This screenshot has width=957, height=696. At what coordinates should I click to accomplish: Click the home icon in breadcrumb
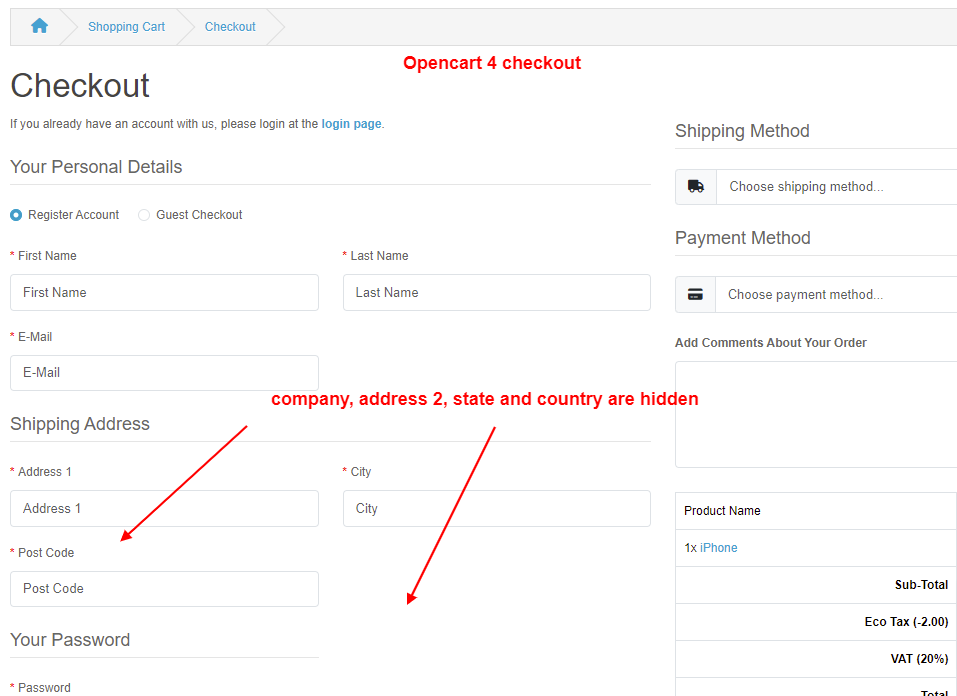[x=39, y=27]
